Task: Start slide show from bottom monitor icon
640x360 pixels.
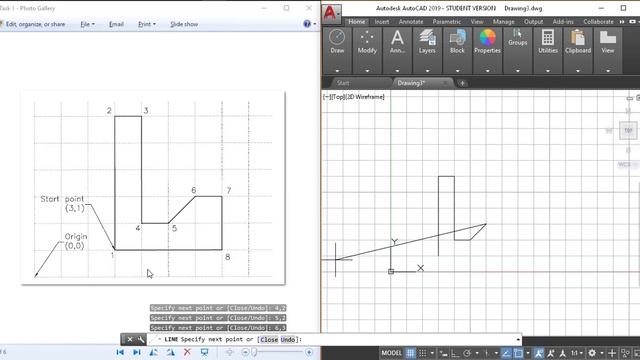Action: [204, 352]
